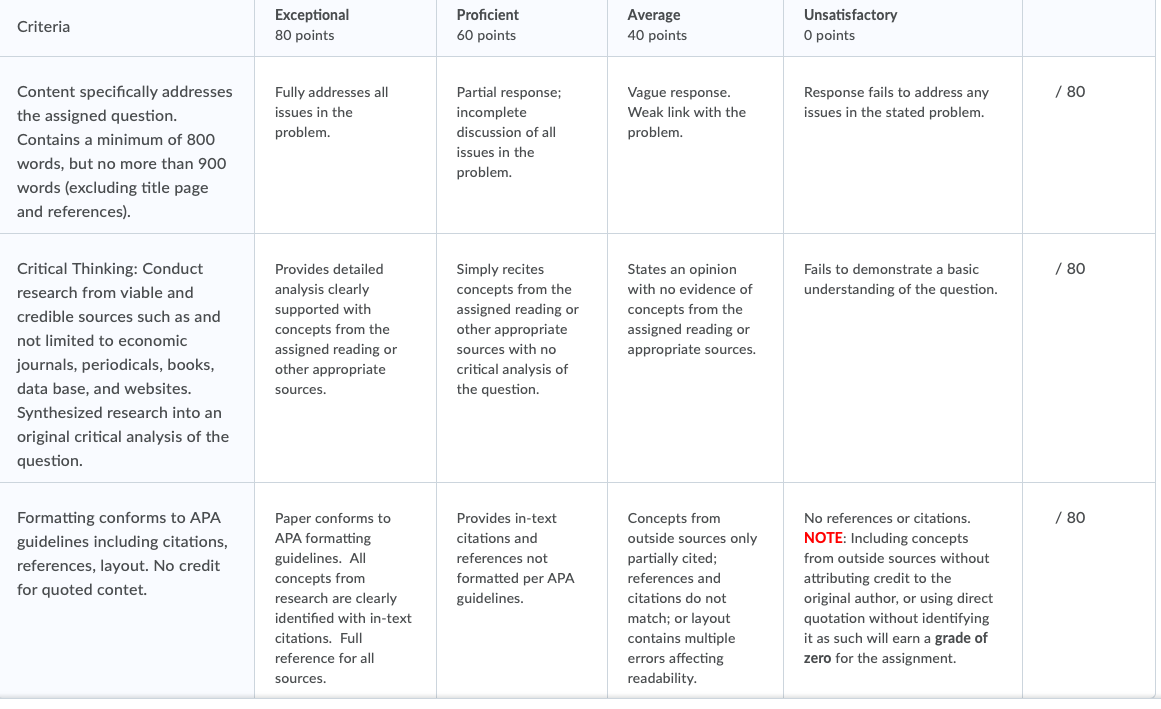This screenshot has width=1161, height=709.
Task: Click the '/ 80' score for Formatting criterion
Action: [1070, 517]
